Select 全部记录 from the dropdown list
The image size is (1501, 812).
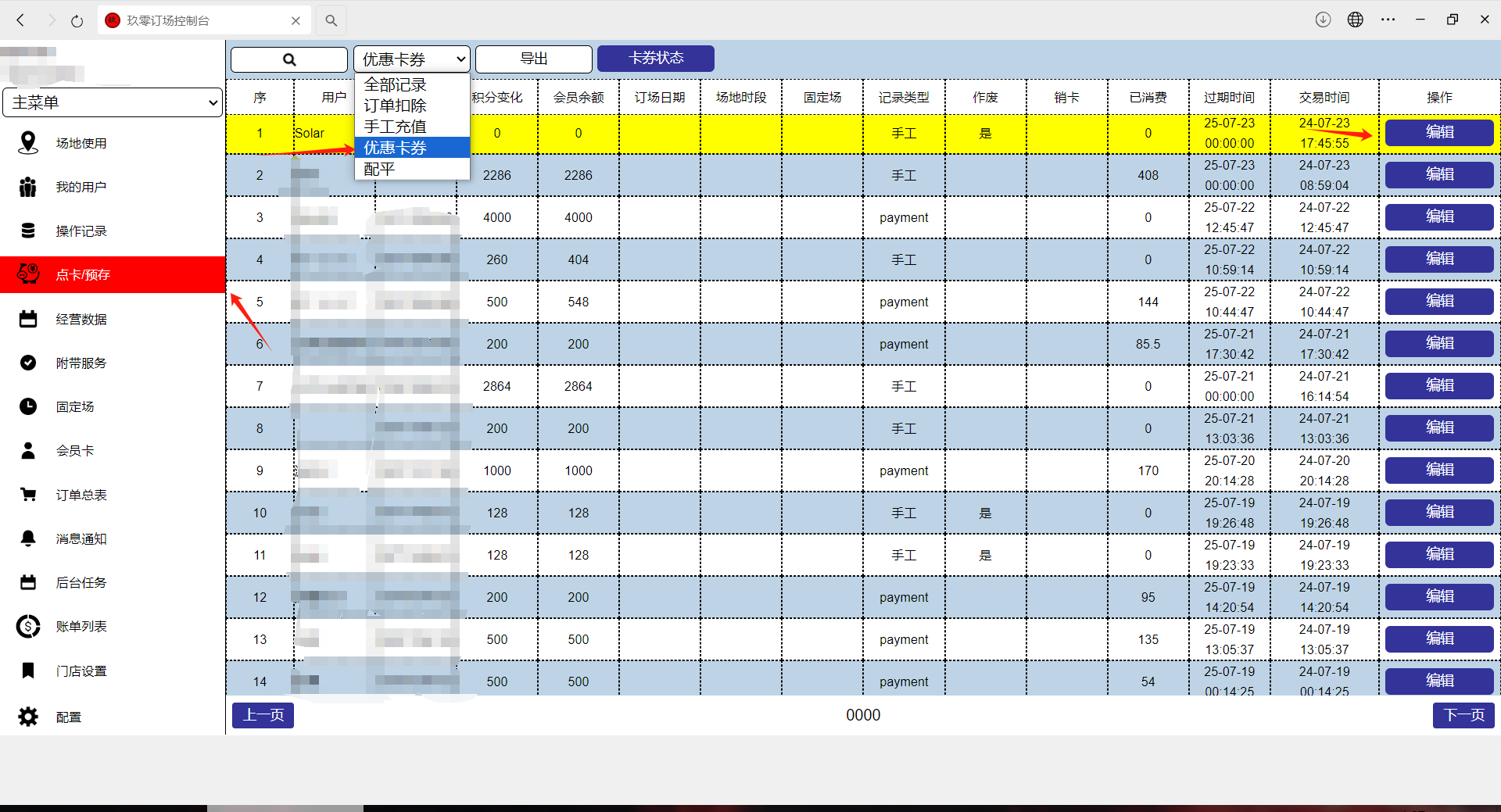tap(396, 84)
